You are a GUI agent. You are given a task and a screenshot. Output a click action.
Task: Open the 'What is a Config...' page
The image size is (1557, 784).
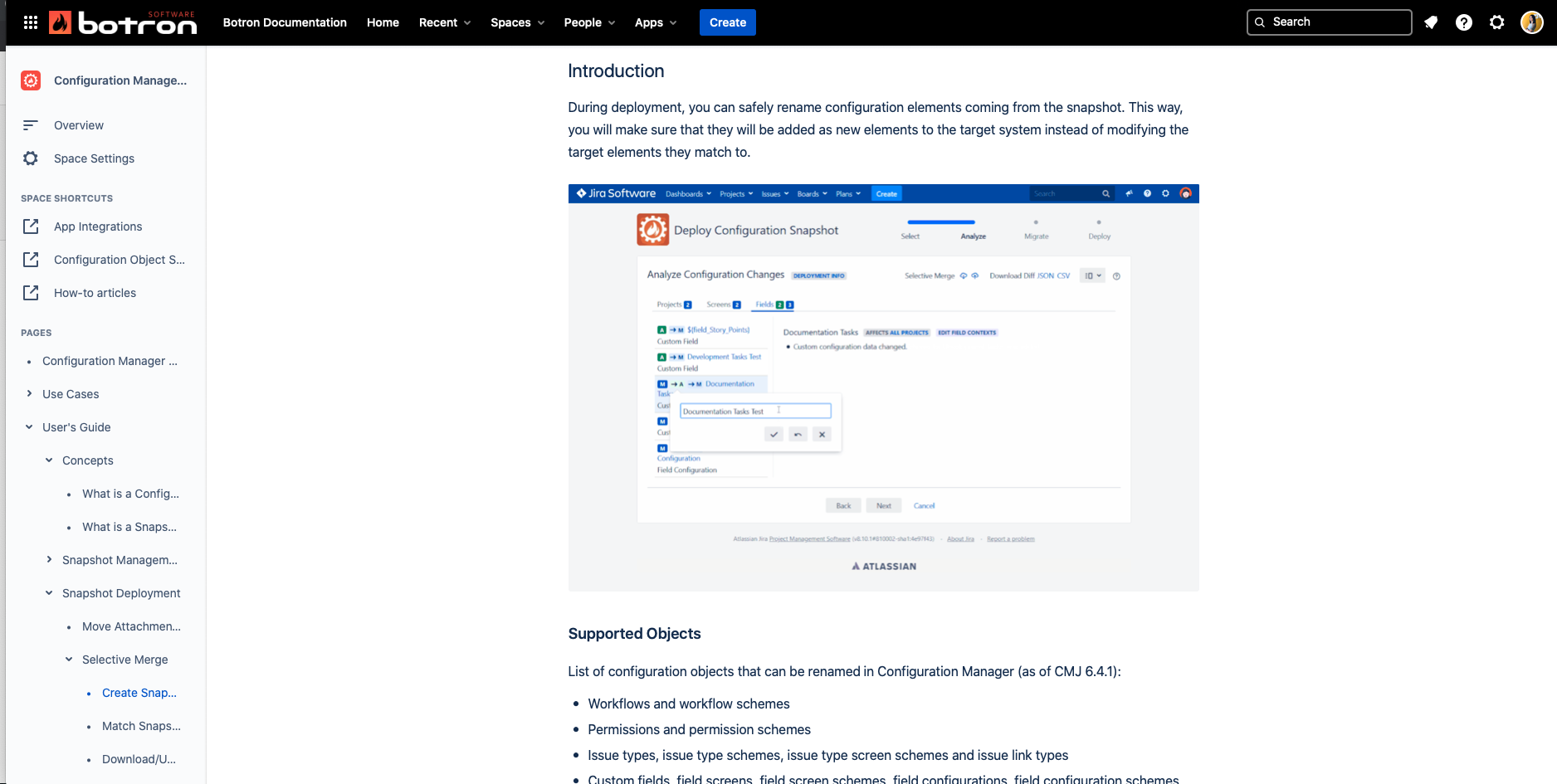130,494
